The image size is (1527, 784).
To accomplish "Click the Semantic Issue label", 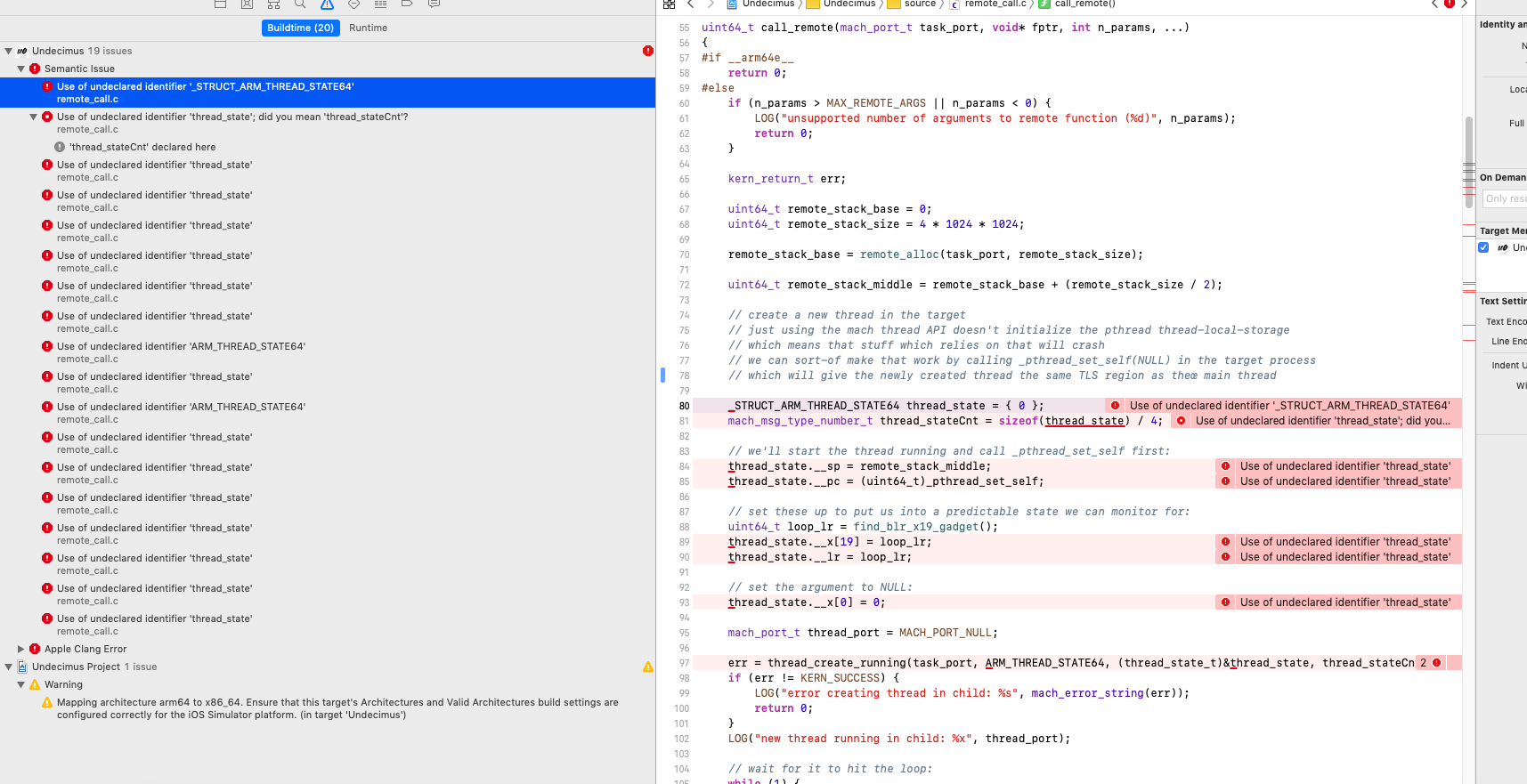I will click(79, 69).
